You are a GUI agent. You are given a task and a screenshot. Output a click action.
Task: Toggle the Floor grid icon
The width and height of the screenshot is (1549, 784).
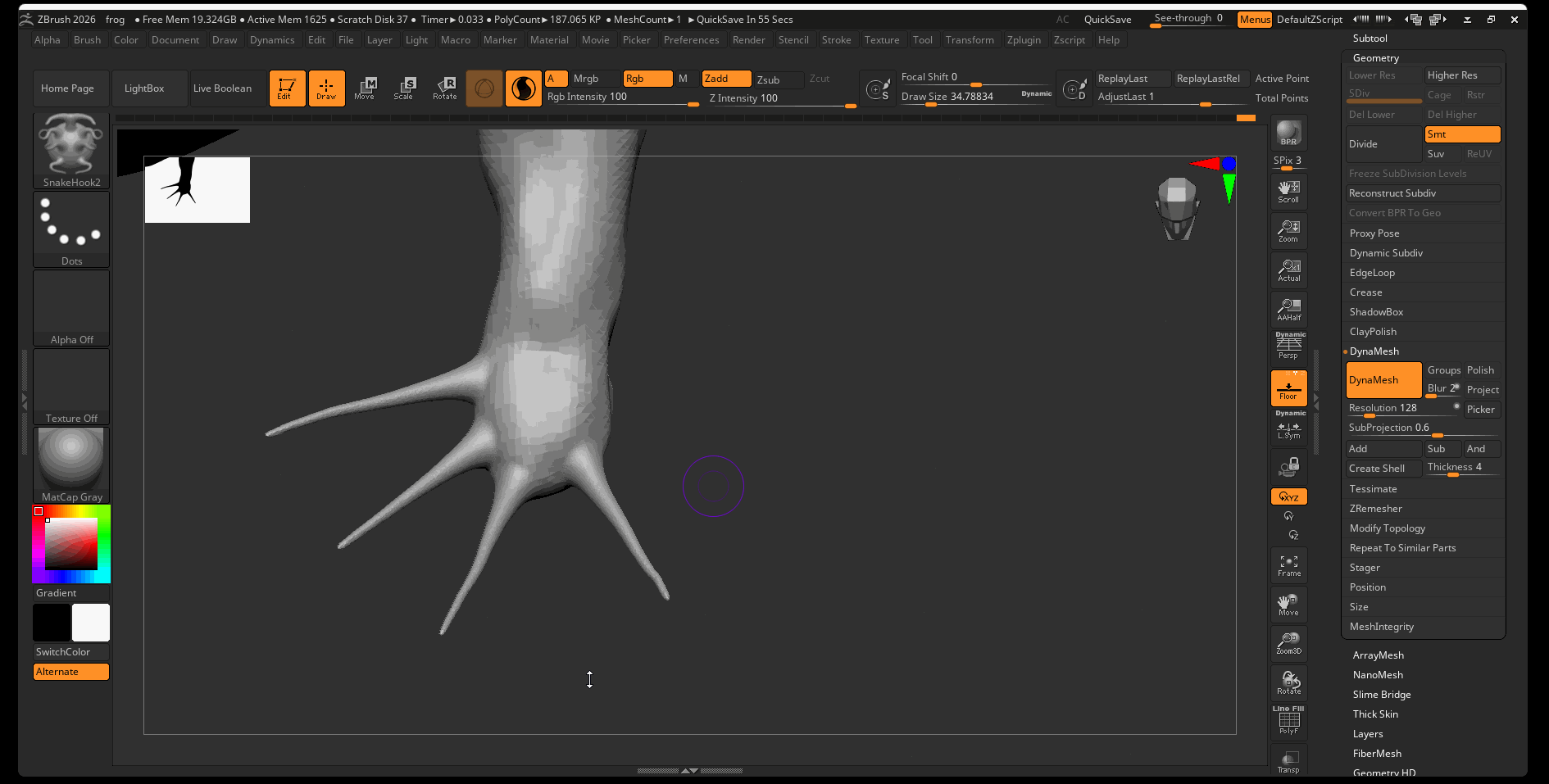(x=1288, y=387)
